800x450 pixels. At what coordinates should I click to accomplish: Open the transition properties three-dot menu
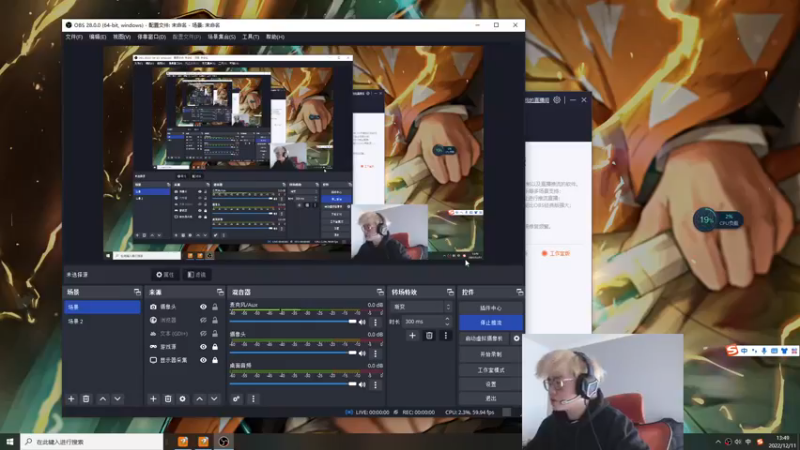click(x=445, y=336)
